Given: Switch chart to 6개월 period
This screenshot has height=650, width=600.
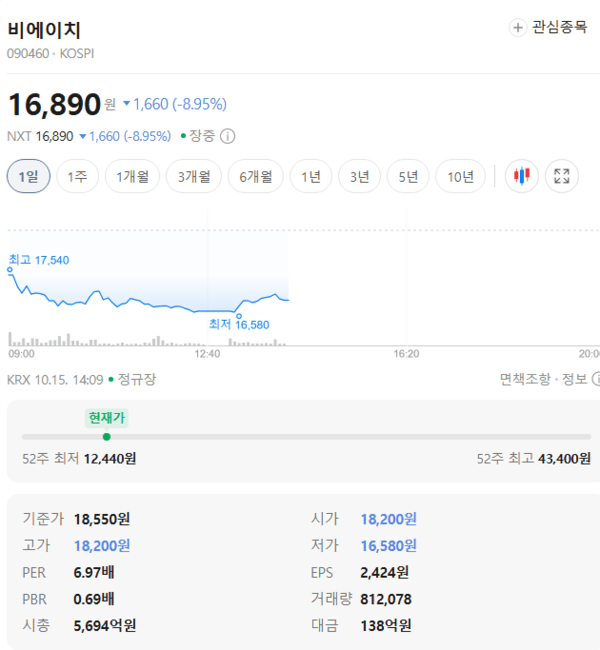Looking at the screenshot, I should 255,176.
